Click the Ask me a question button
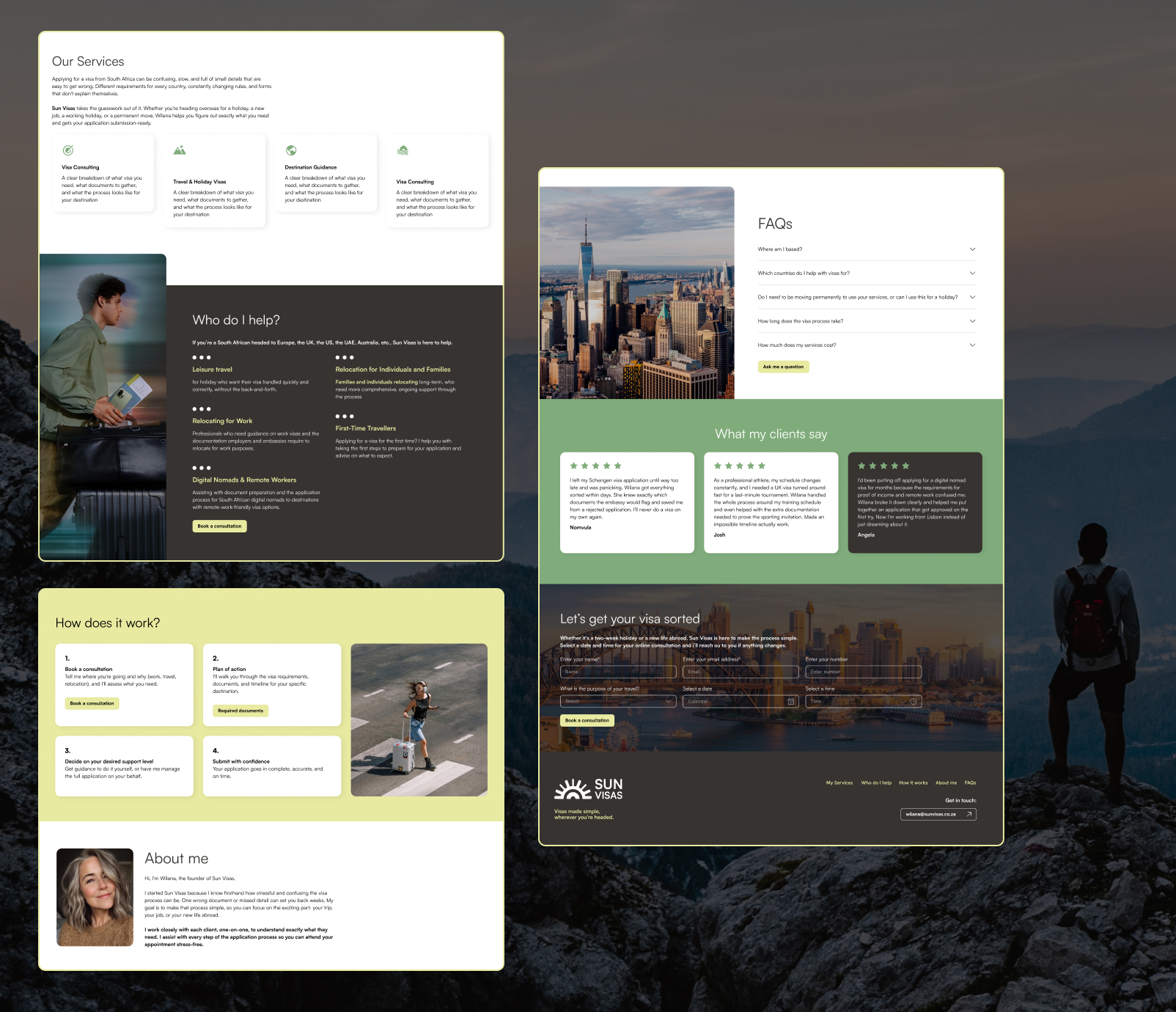Image resolution: width=1176 pixels, height=1012 pixels. point(783,367)
